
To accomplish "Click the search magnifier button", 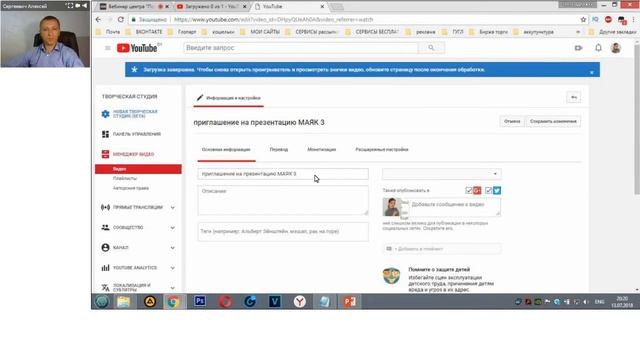I will coord(431,48).
